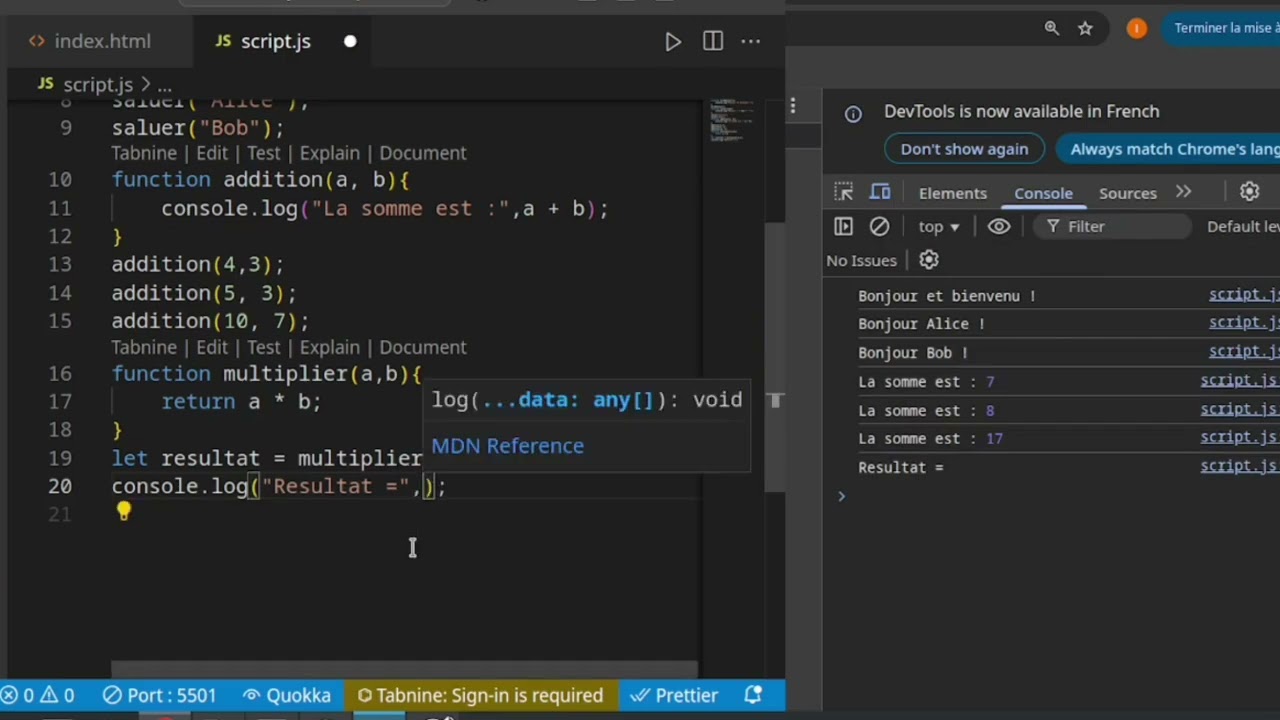Viewport: 1280px width, 720px height.
Task: Click Tabnine Edit above function addition
Action: click(x=212, y=153)
